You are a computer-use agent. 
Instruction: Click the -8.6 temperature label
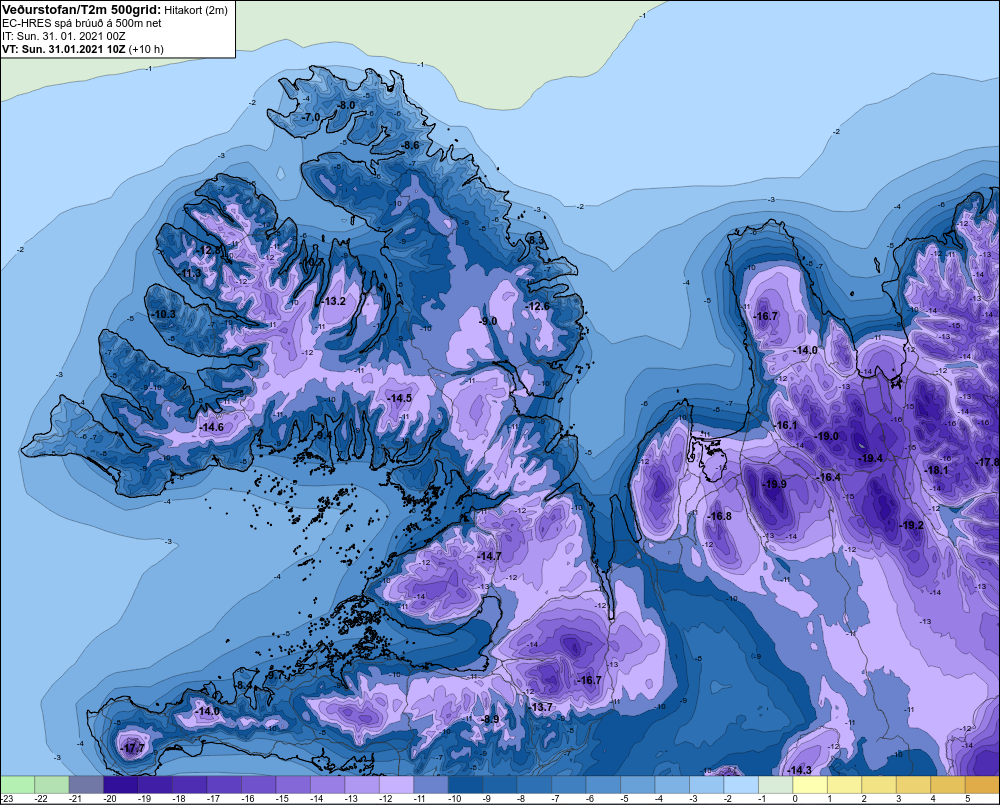410,145
